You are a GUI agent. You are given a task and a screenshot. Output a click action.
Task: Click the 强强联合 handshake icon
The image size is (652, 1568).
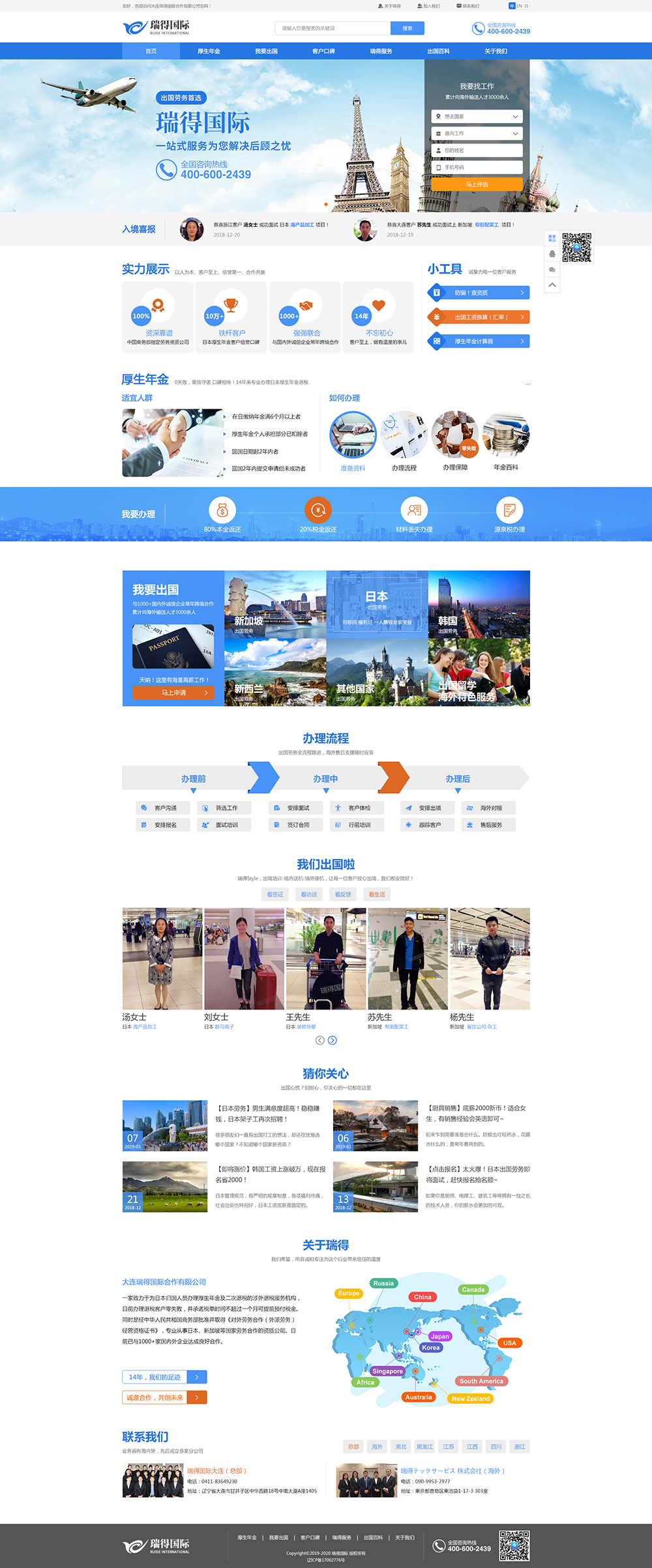305,305
